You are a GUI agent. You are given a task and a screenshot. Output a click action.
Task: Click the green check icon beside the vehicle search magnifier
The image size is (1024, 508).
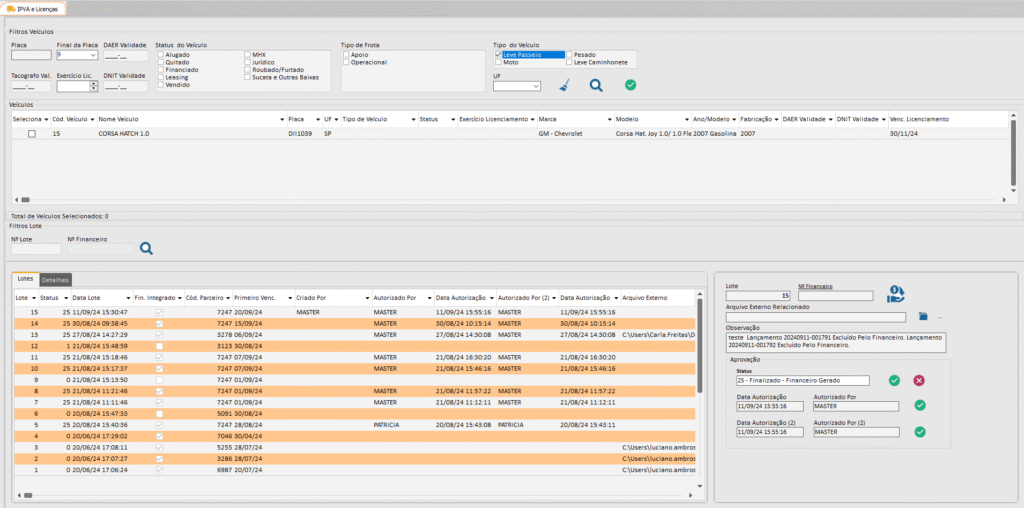(630, 85)
